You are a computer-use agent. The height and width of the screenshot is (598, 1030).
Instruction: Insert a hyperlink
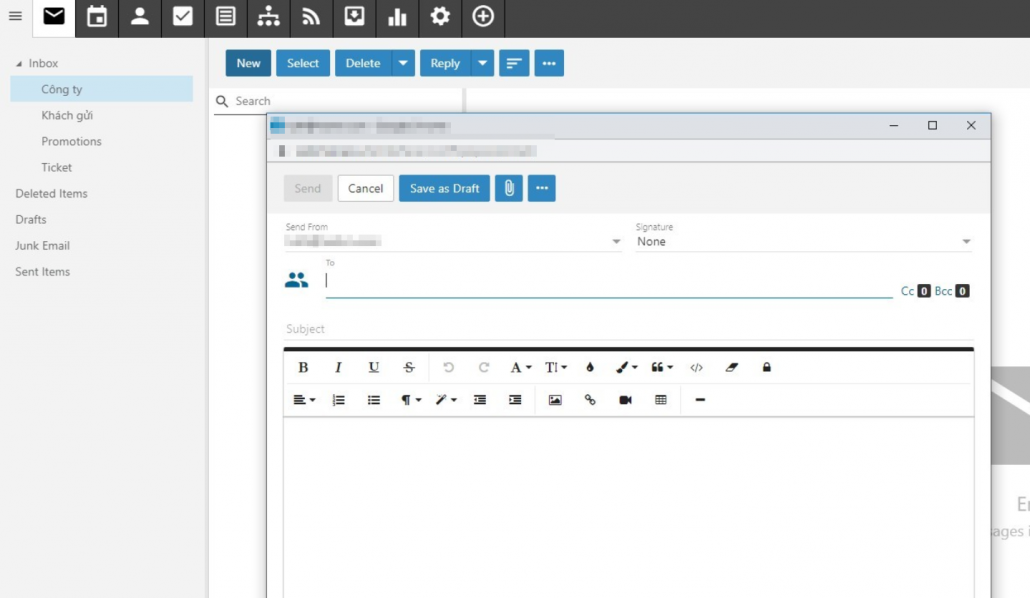590,400
